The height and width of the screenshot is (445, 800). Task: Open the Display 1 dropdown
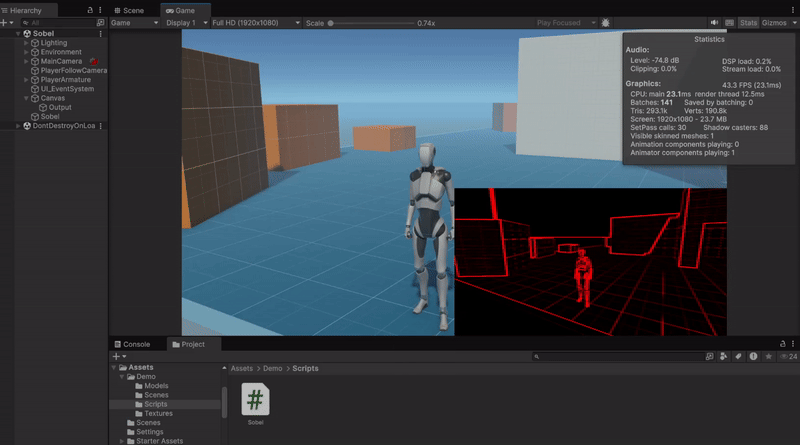coord(186,23)
